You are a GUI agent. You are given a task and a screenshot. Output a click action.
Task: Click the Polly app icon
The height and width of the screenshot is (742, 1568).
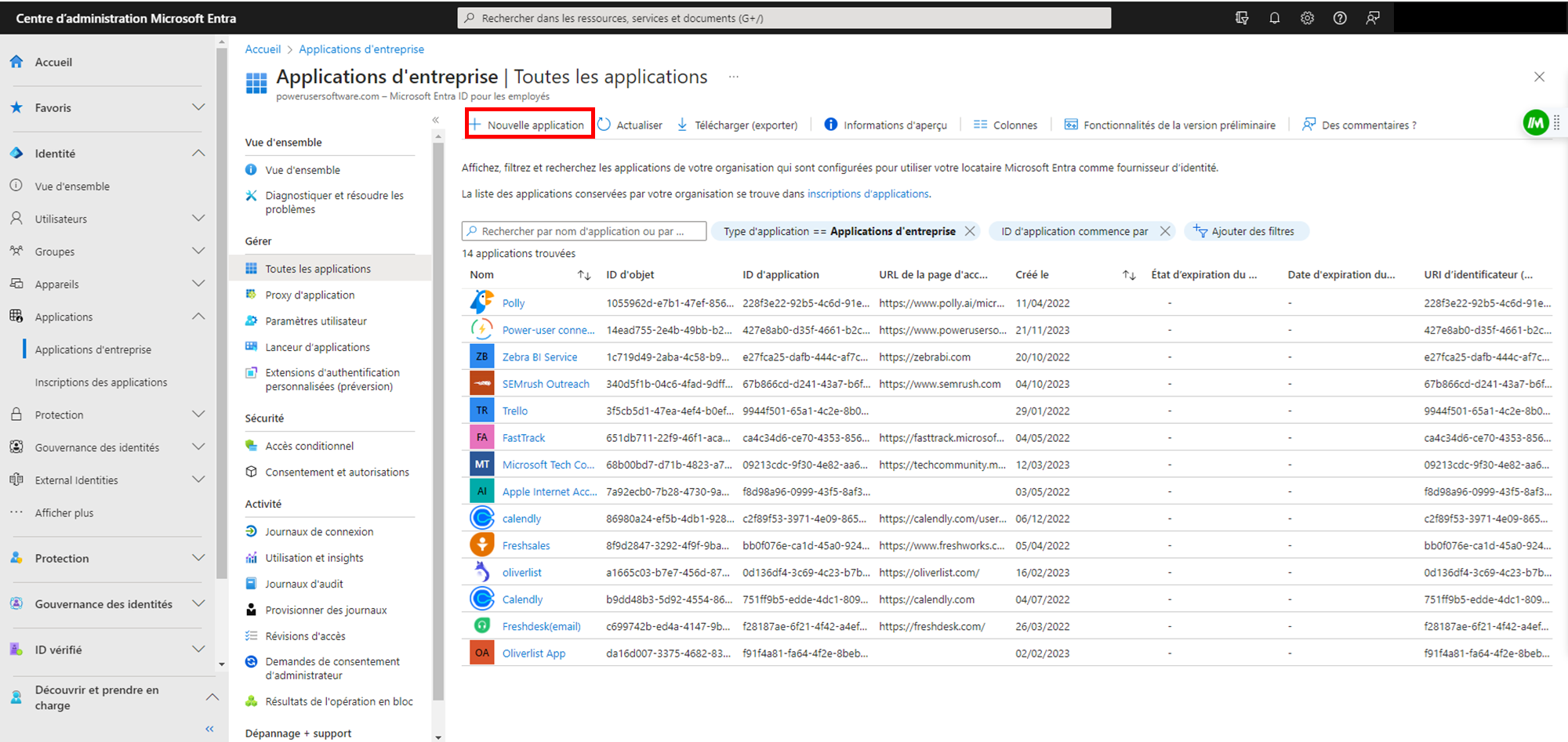[481, 302]
